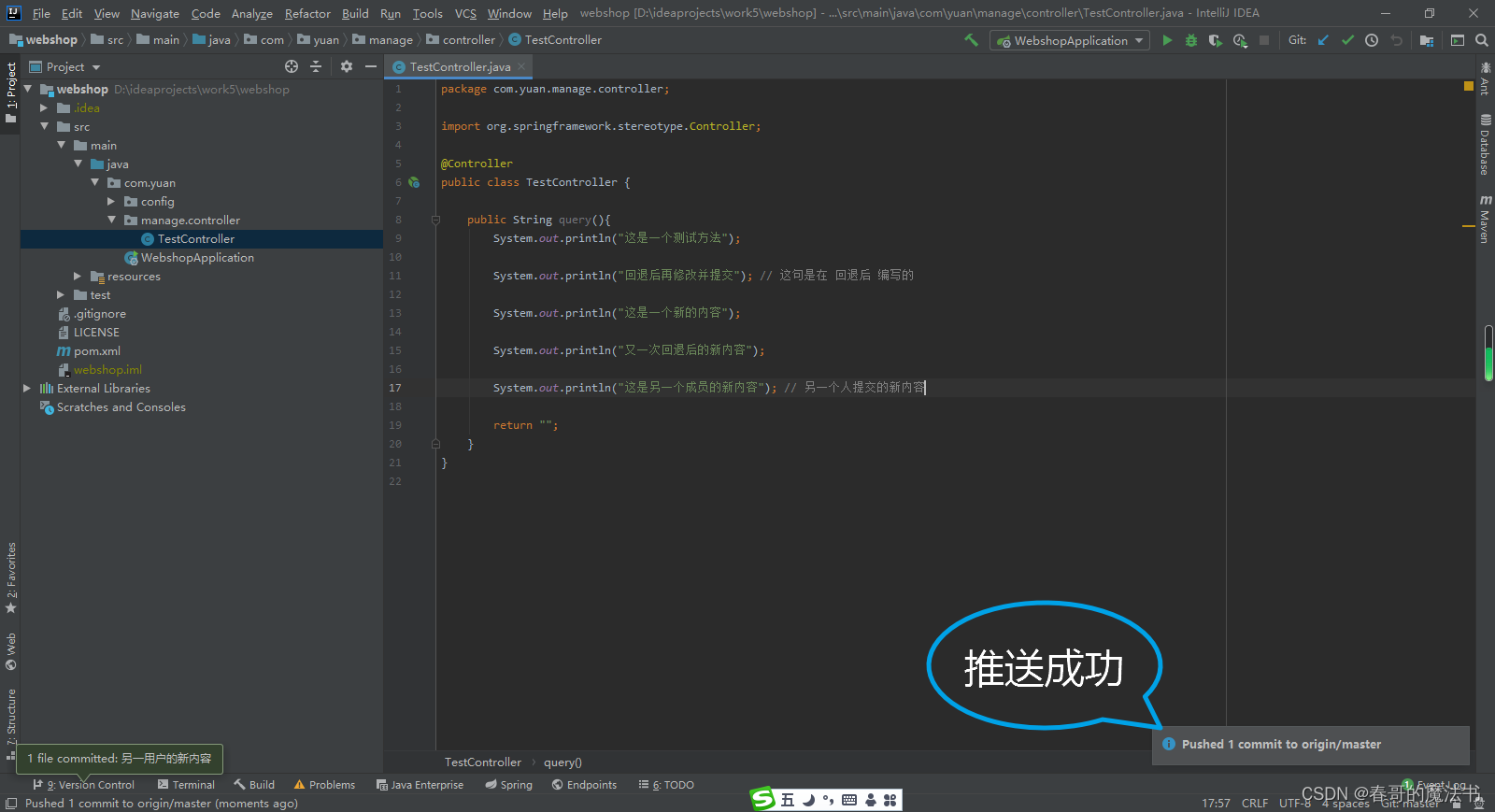Click the Spring run gutter icon on line 6
The width and height of the screenshot is (1495, 812).
tap(414, 182)
